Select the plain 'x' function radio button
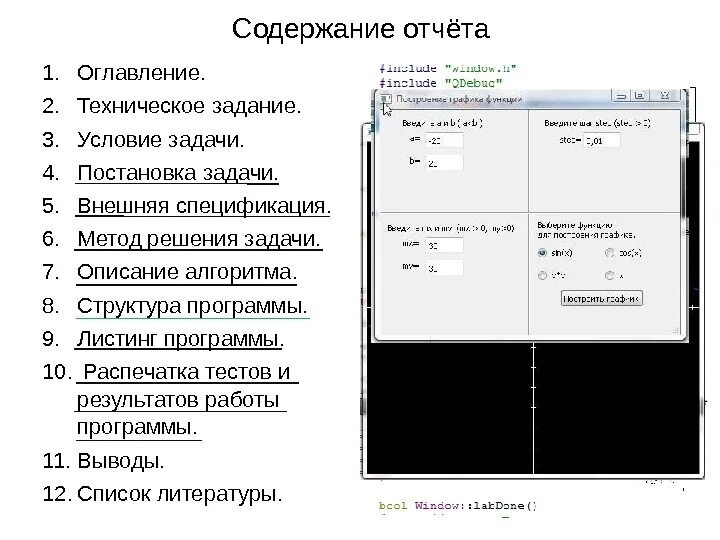The height and width of the screenshot is (540, 720). [609, 275]
